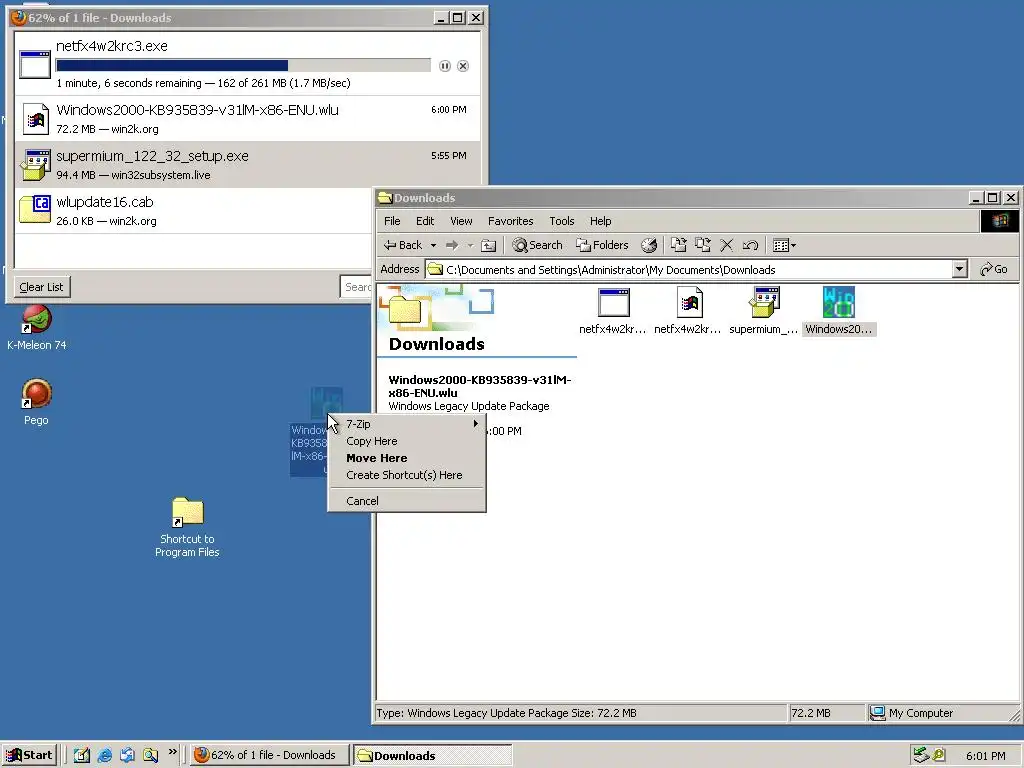Select the supermium_122_32_setup.exe installer icon

coord(35,165)
